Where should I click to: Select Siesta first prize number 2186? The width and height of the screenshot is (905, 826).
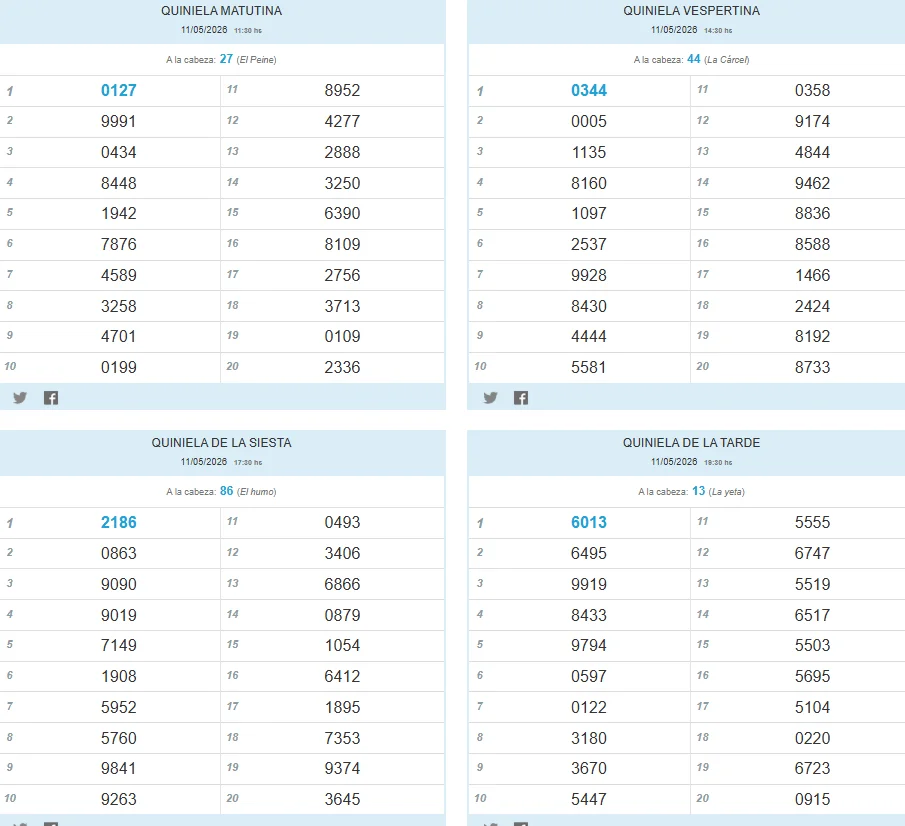point(119,522)
